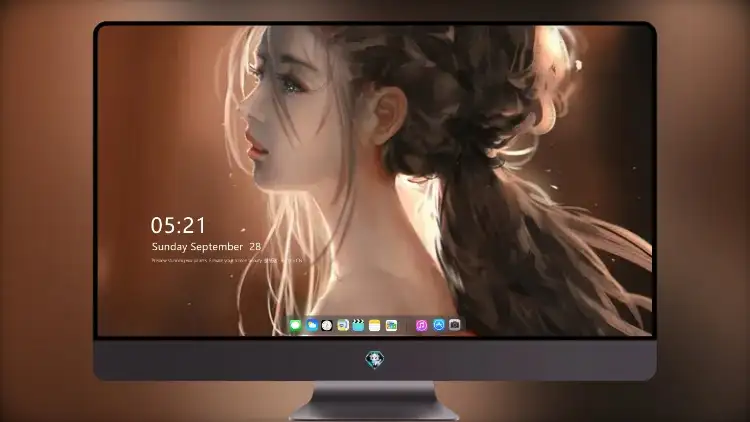Open the green Messages app in dock
Viewport: 750px width, 422px height.
click(x=295, y=325)
